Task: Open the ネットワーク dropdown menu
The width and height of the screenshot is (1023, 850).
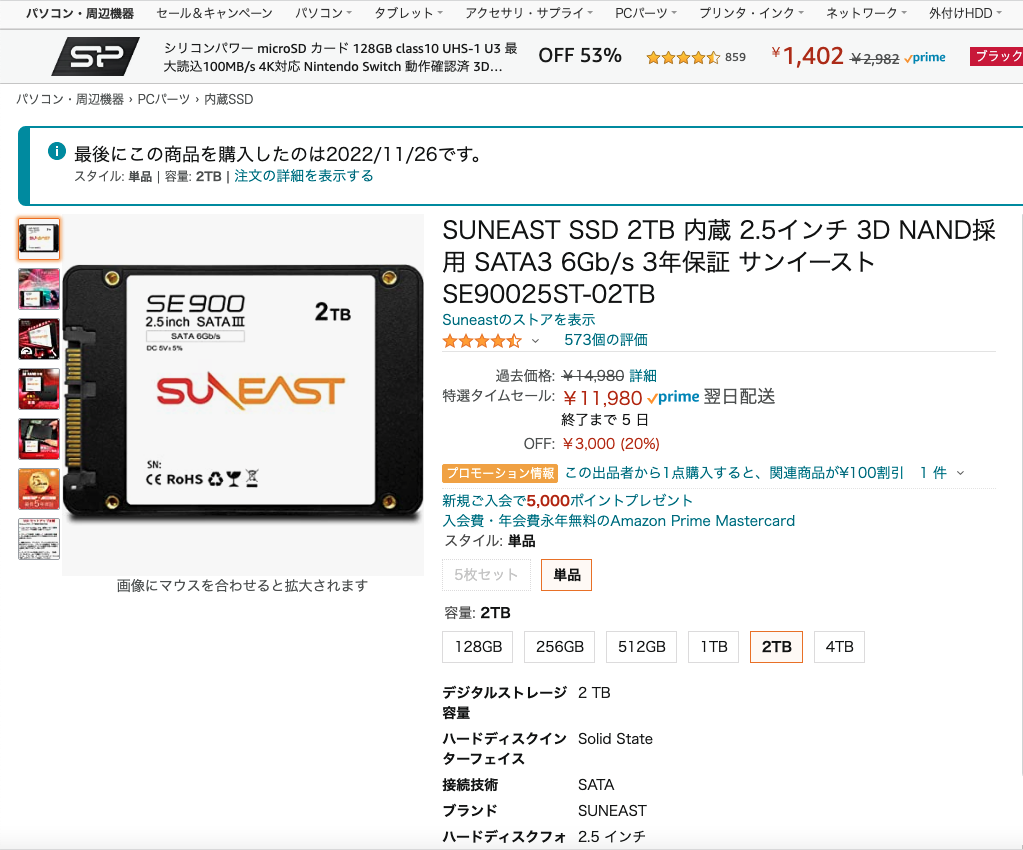Action: [866, 13]
